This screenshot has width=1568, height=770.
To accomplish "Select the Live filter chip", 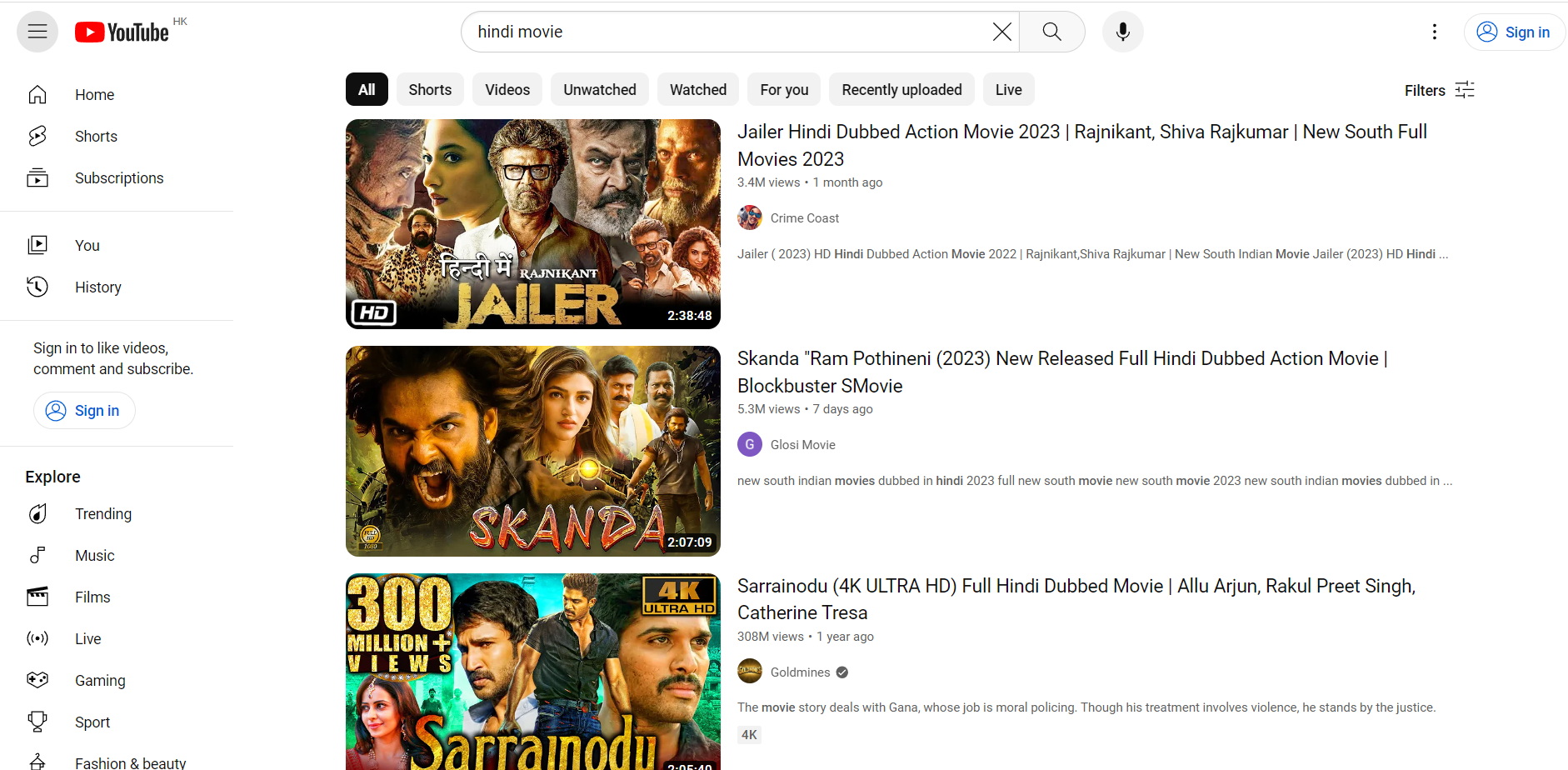I will tap(1008, 90).
